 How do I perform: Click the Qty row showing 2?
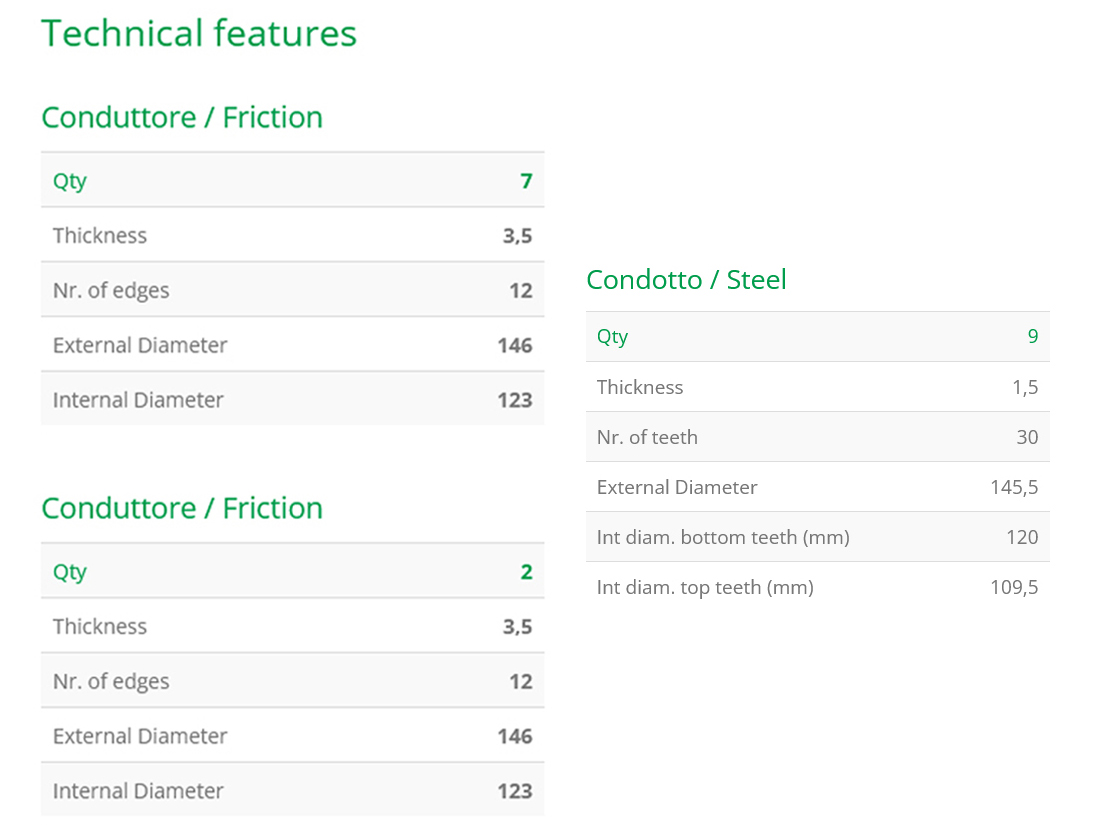293,571
